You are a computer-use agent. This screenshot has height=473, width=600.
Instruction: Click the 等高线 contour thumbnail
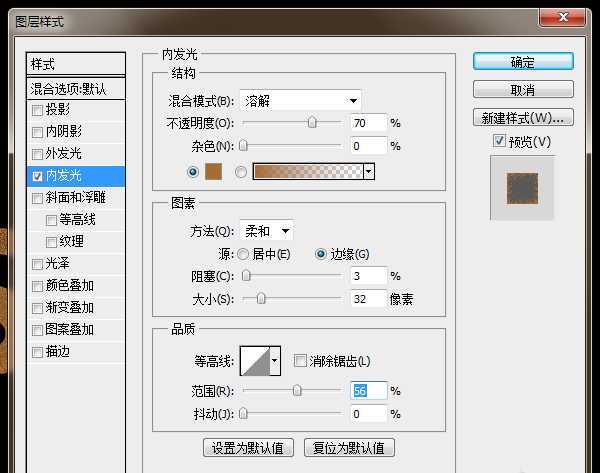(x=254, y=361)
